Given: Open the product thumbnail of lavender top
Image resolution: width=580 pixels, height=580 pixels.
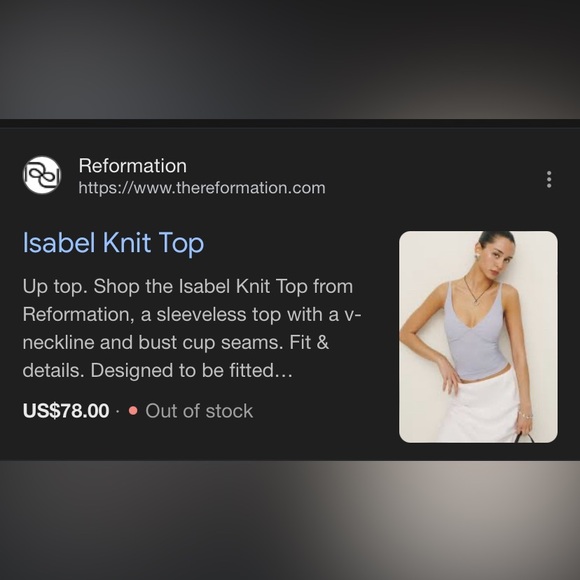Looking at the screenshot, I should 478,337.
